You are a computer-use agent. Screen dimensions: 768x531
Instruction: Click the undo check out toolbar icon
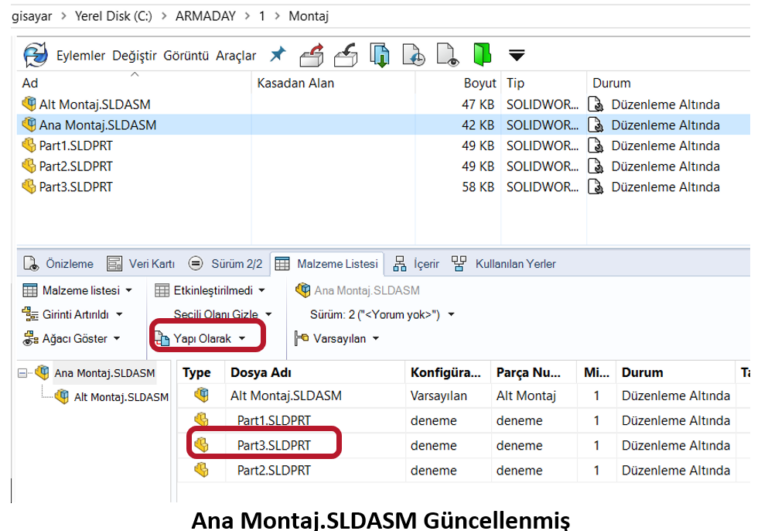[346, 55]
